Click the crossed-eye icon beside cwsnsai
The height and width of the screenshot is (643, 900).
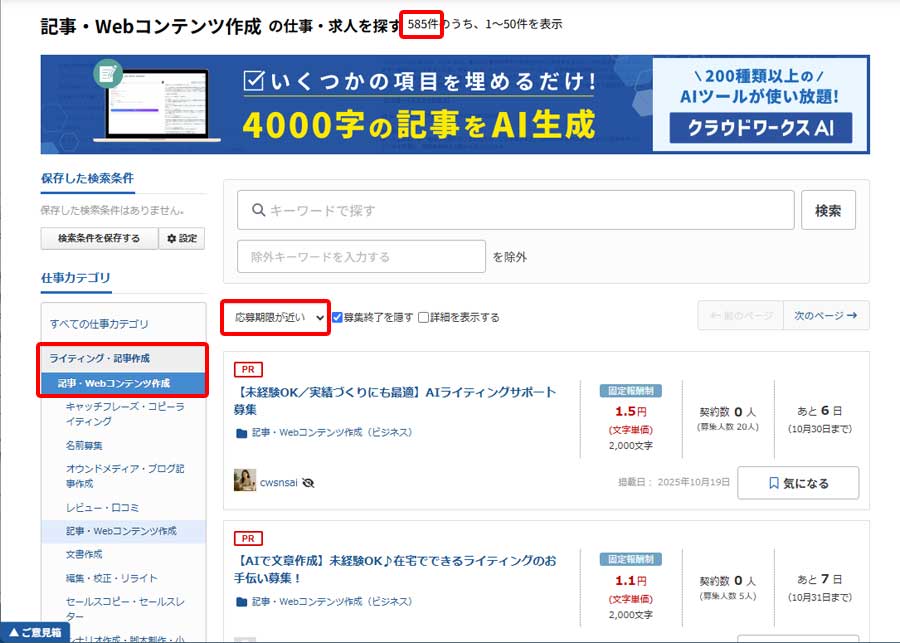click(x=308, y=482)
